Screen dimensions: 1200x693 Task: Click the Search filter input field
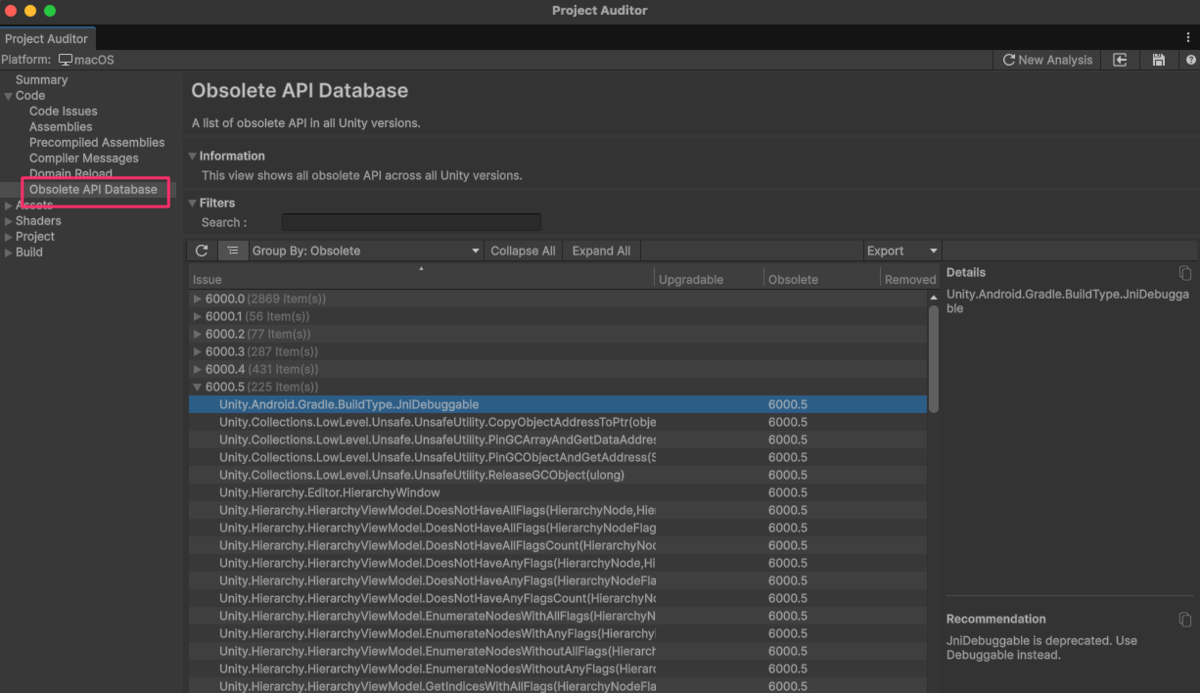pos(411,222)
